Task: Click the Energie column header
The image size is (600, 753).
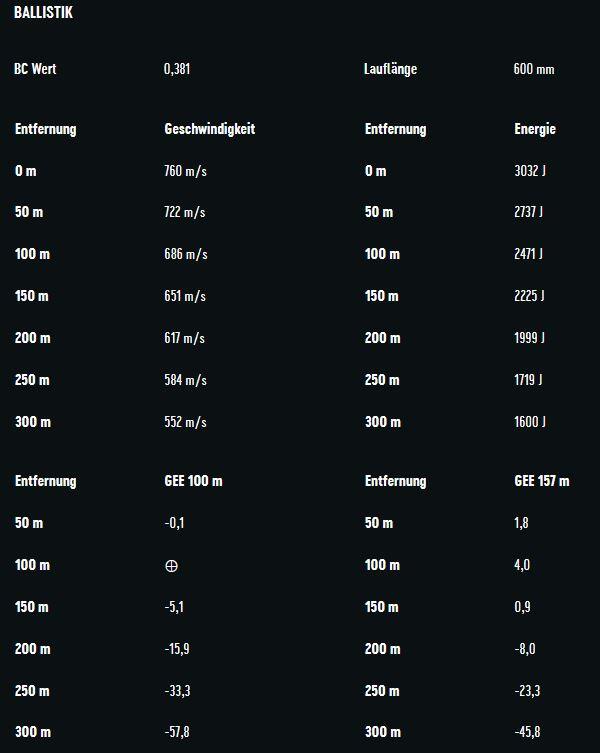Action: (534, 129)
